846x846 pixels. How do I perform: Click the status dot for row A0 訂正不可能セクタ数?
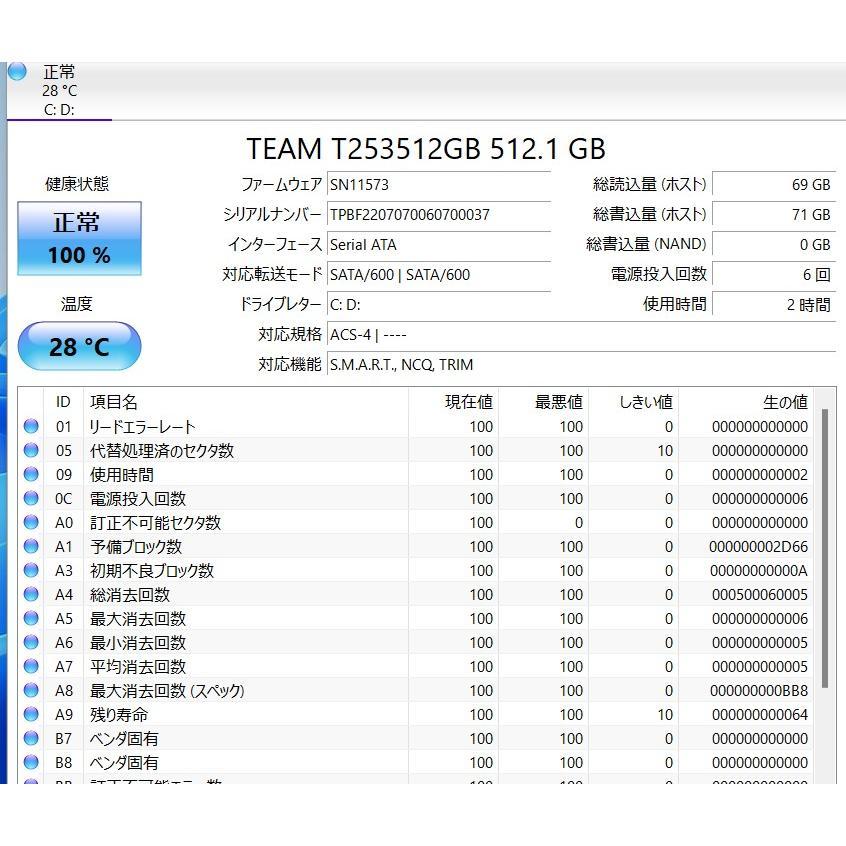(31, 522)
